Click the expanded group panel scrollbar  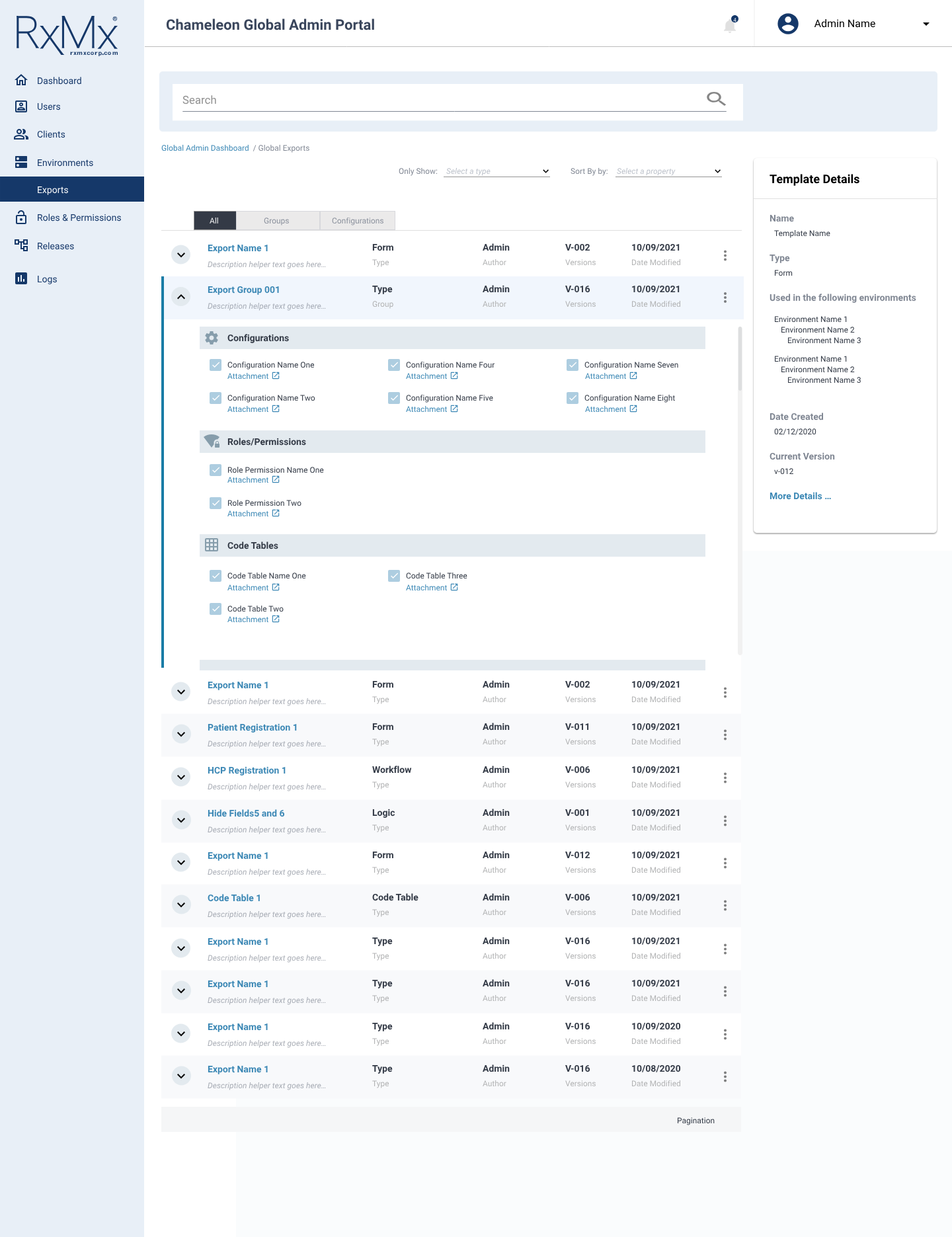click(740, 358)
